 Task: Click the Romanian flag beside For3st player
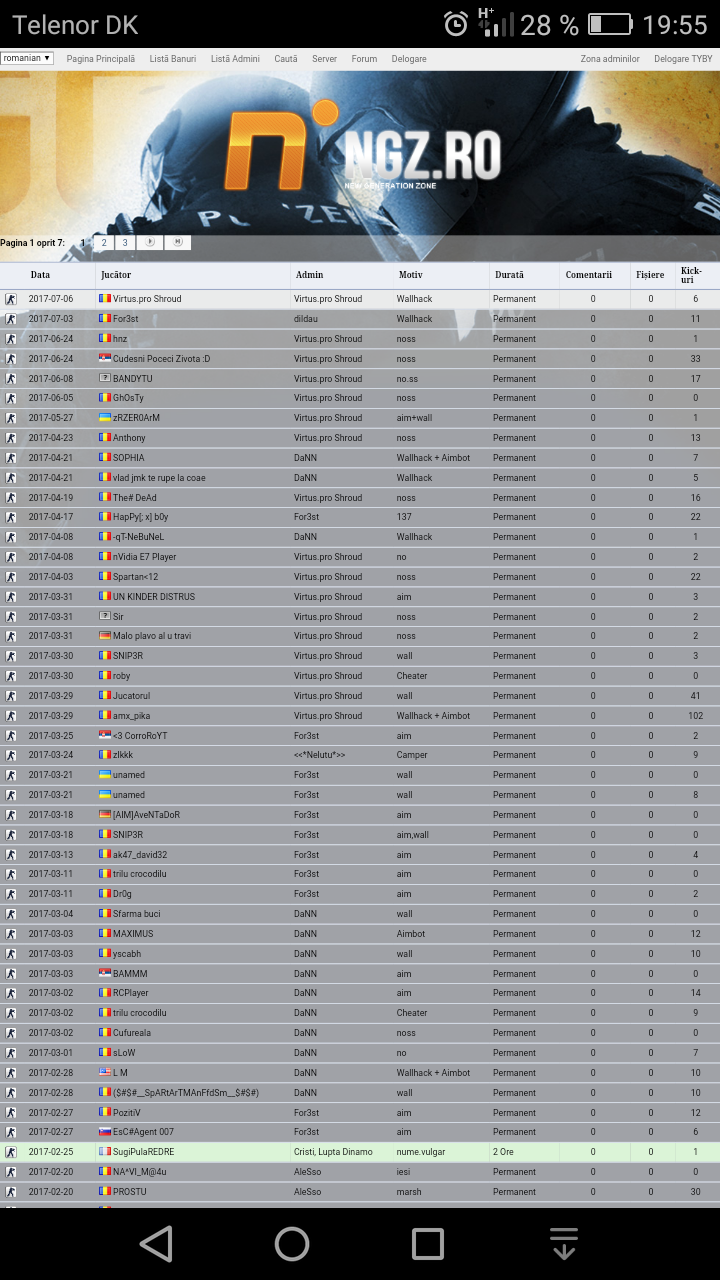point(104,319)
